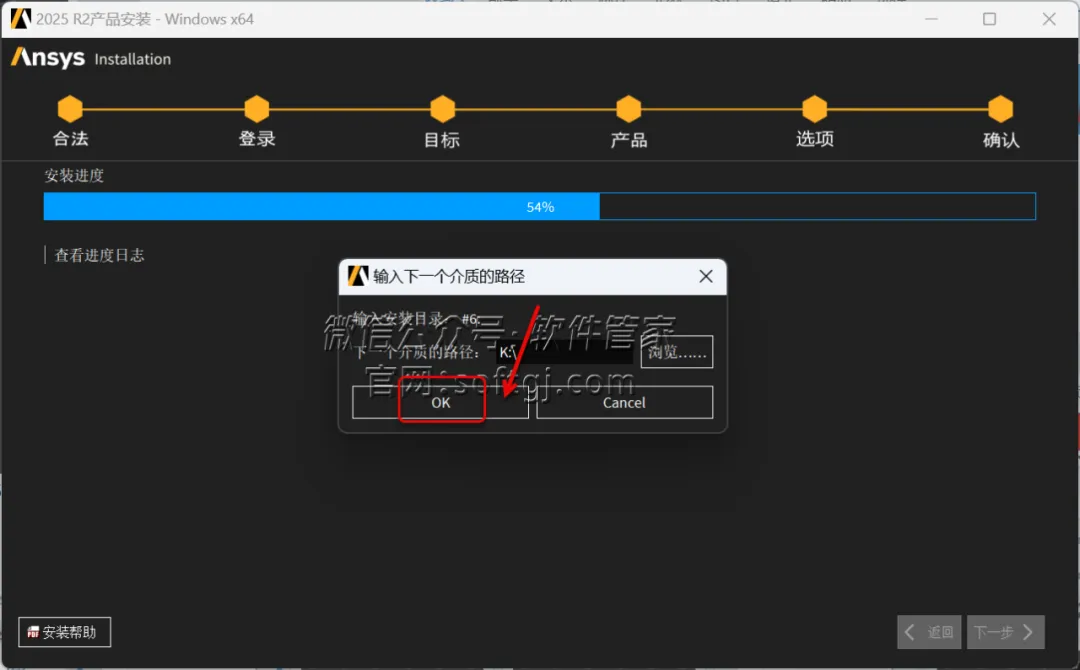Open the 安装帮助 PDF help

(65, 631)
